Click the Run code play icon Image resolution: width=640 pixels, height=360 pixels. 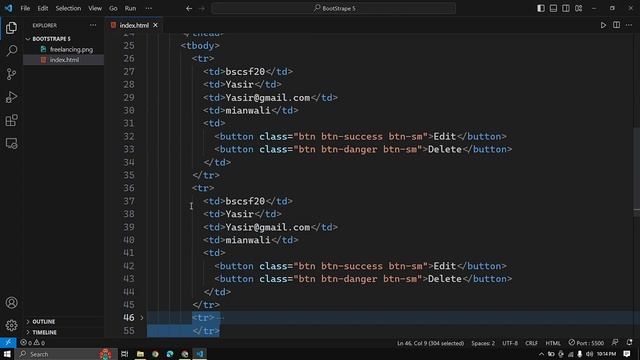point(603,25)
